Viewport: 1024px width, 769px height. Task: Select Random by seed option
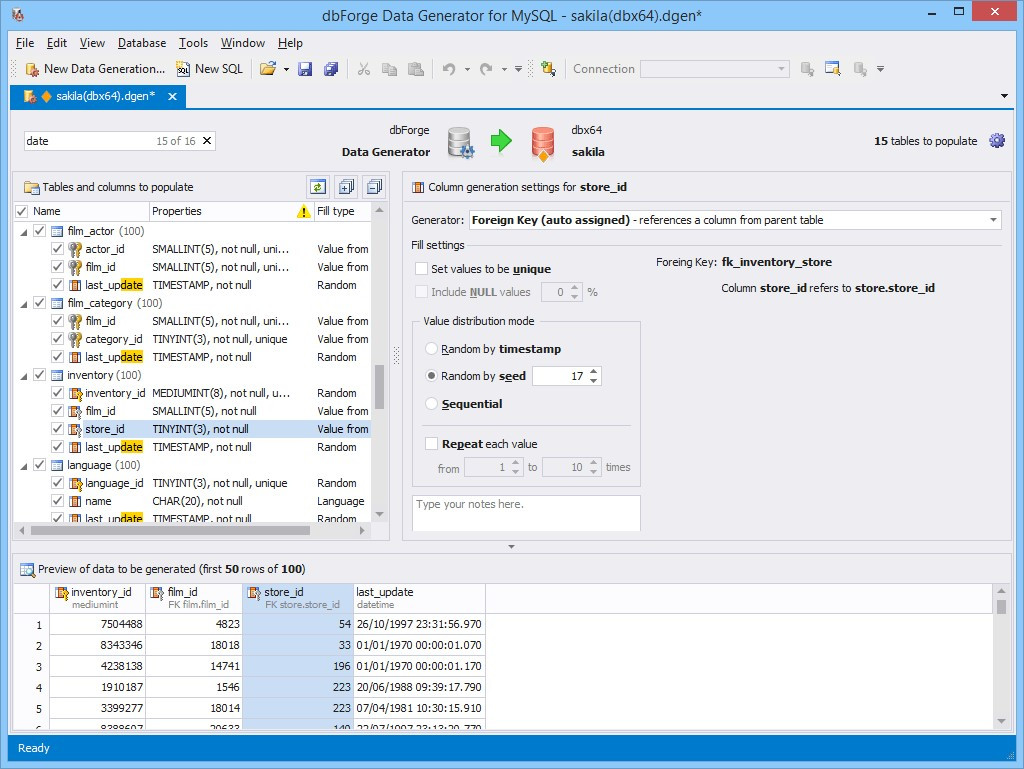pos(431,375)
